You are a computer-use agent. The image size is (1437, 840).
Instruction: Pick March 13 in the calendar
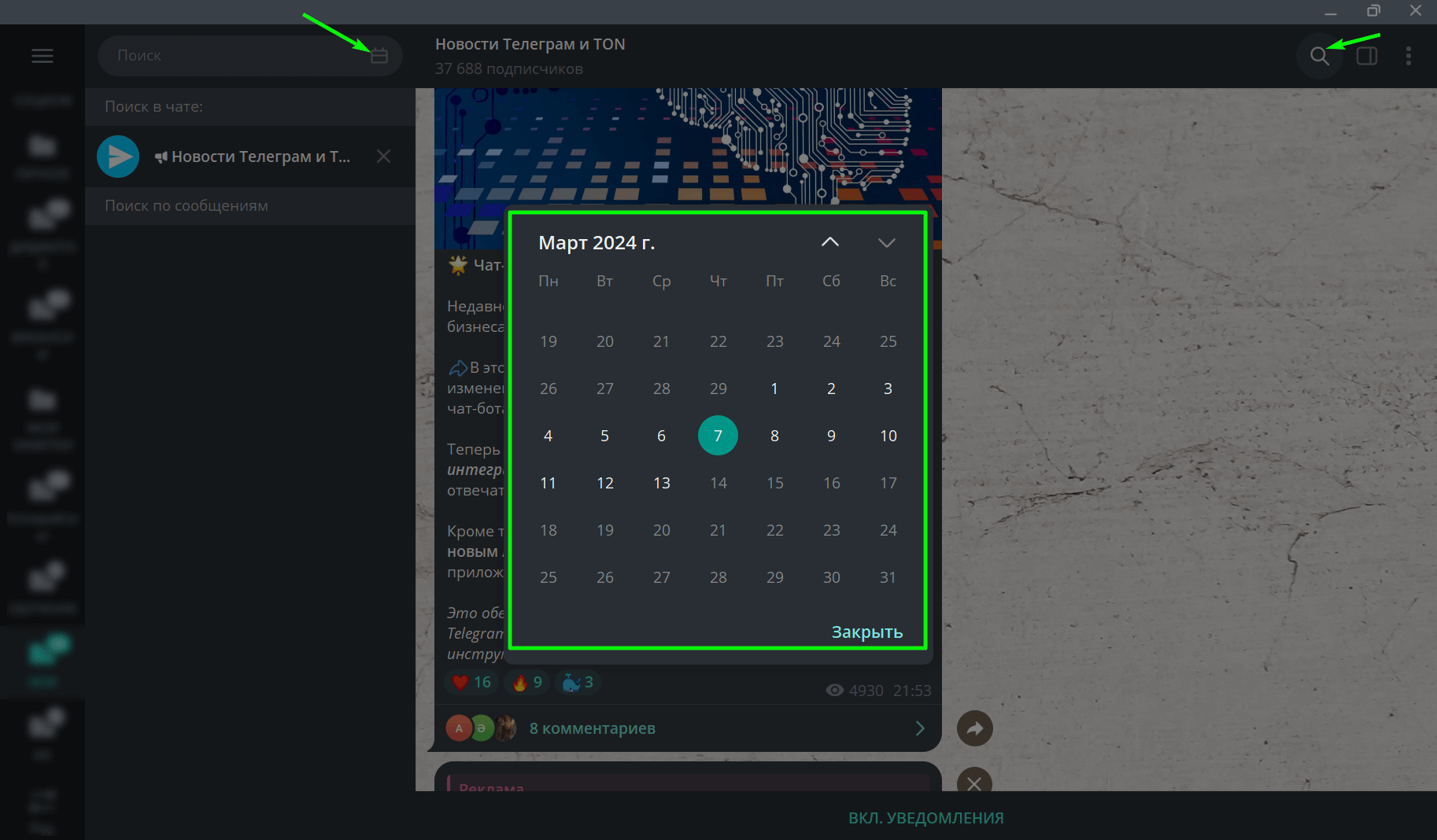coord(662,483)
